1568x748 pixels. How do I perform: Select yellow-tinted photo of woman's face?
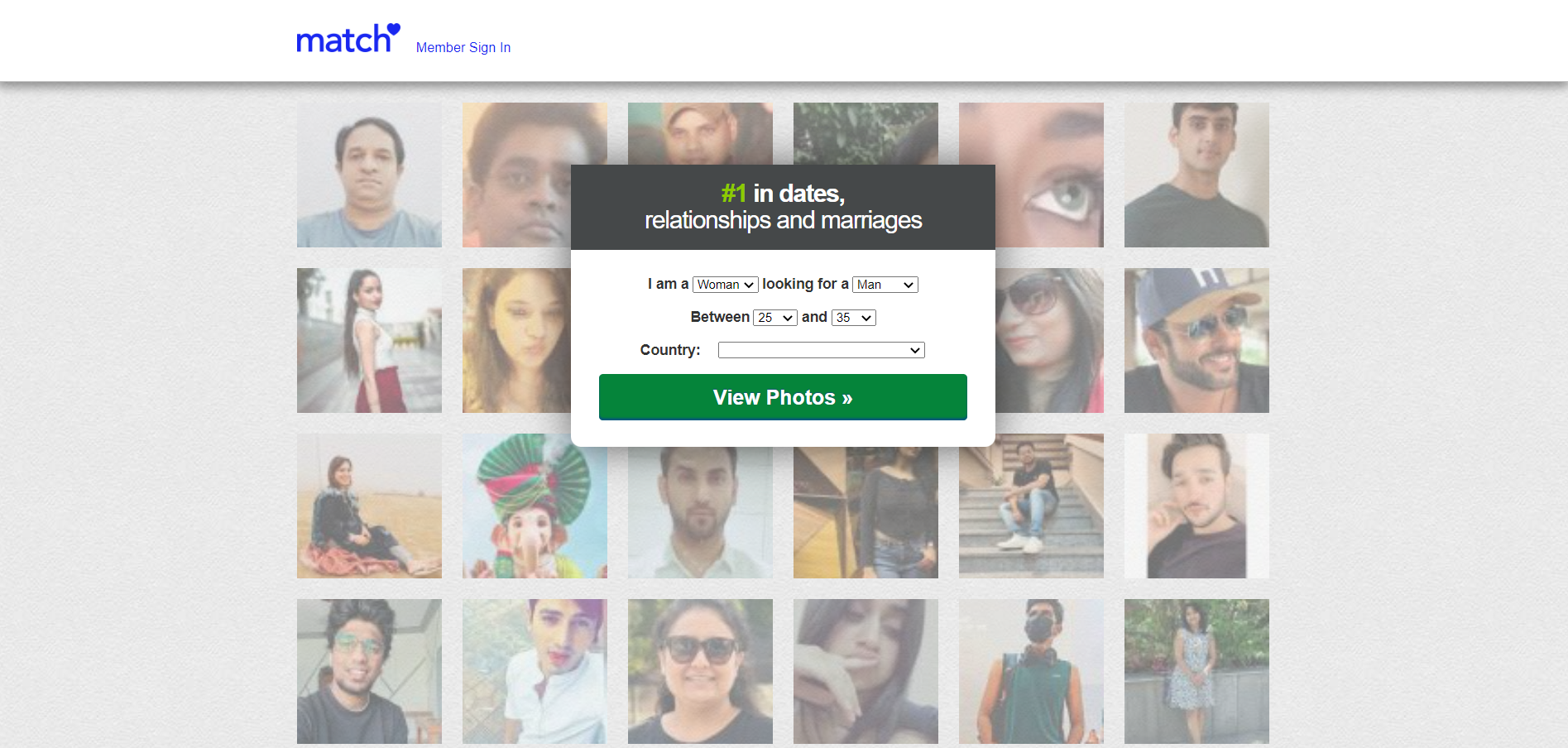coord(516,340)
